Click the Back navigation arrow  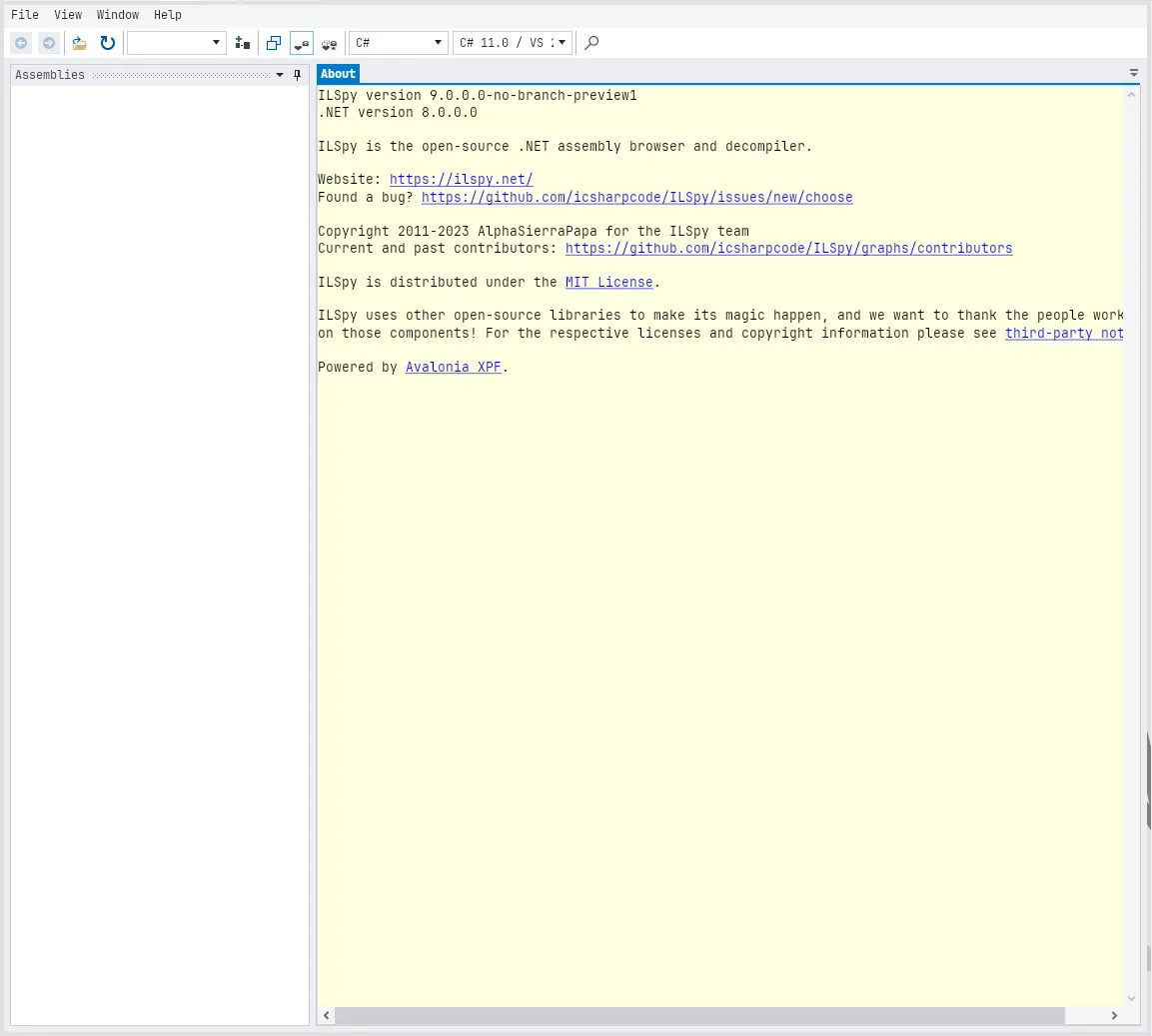(x=21, y=43)
